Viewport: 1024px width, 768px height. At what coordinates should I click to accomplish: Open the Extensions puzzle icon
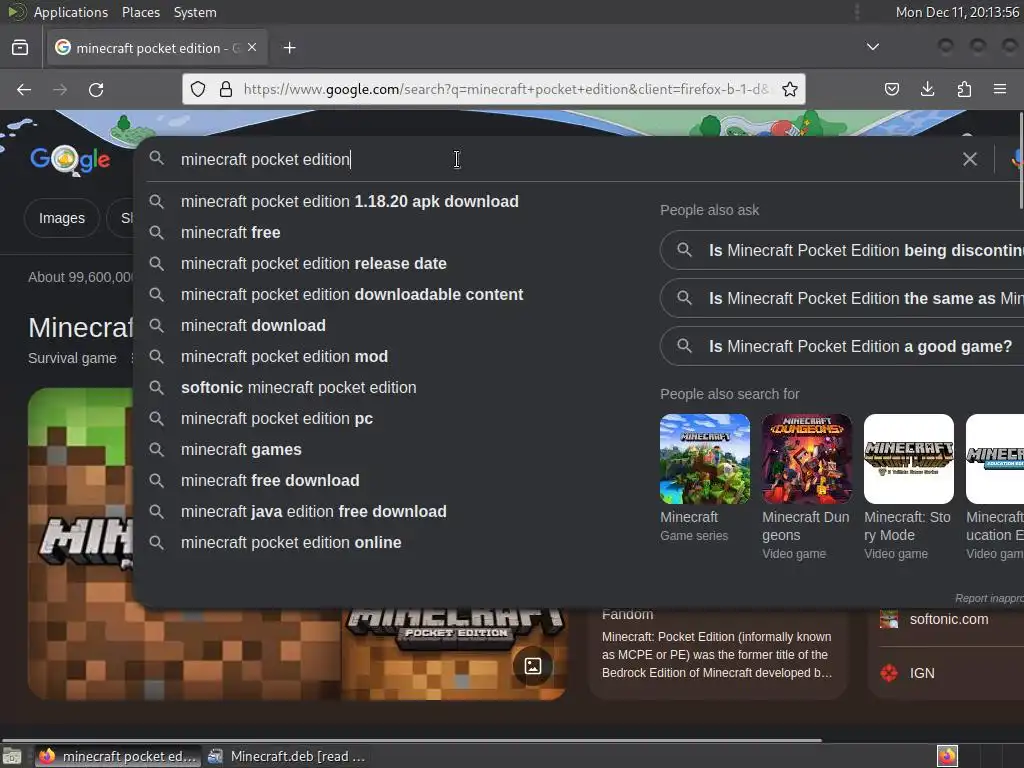pyautogui.click(x=964, y=89)
